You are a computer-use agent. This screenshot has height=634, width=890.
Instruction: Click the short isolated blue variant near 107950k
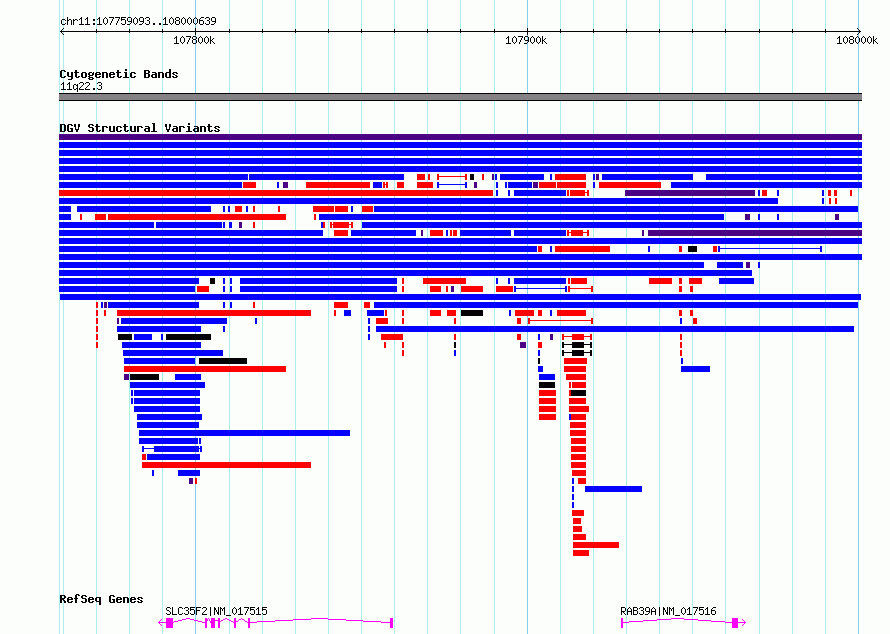[x=695, y=369]
